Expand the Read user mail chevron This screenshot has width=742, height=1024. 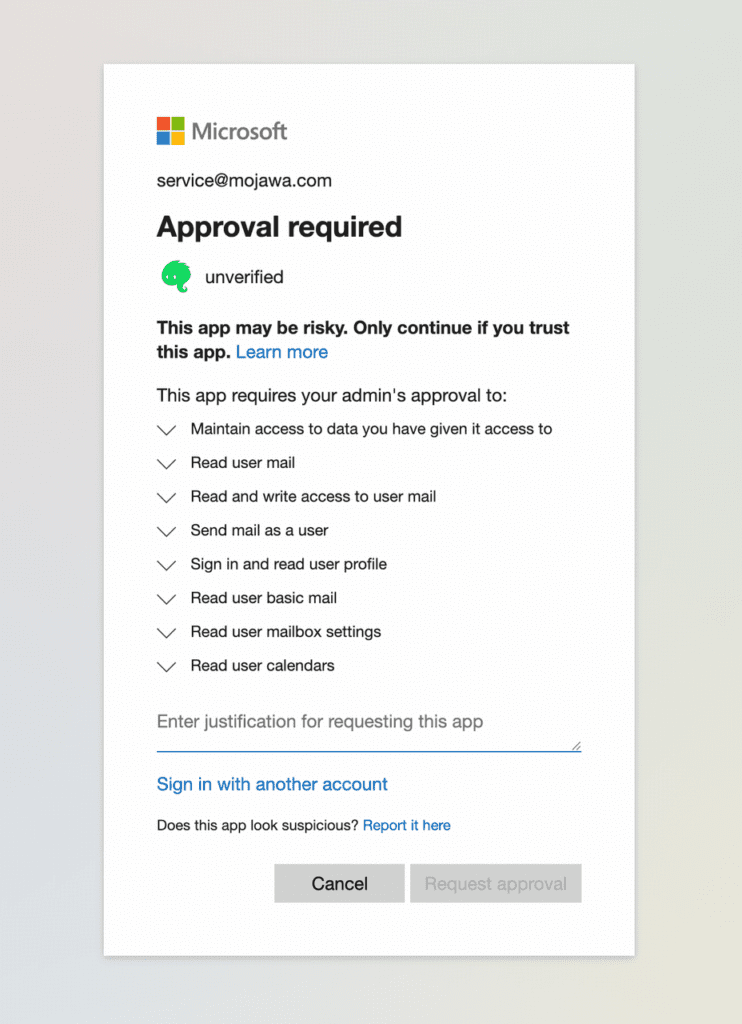click(167, 464)
